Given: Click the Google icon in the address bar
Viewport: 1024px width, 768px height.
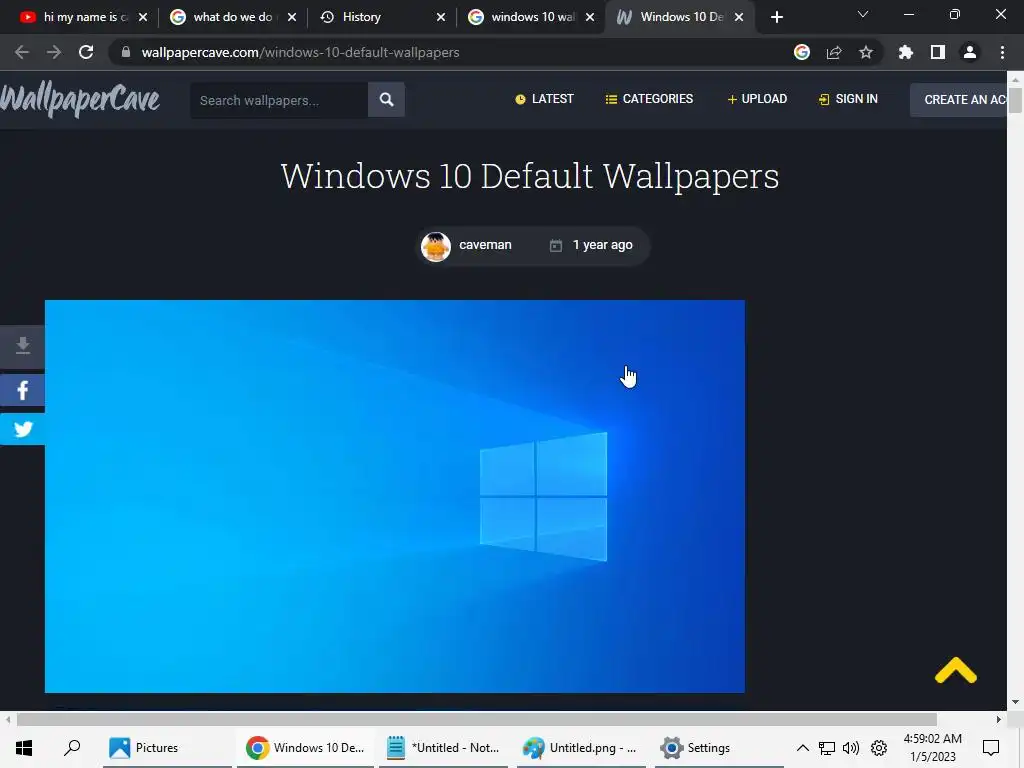Looking at the screenshot, I should (802, 52).
